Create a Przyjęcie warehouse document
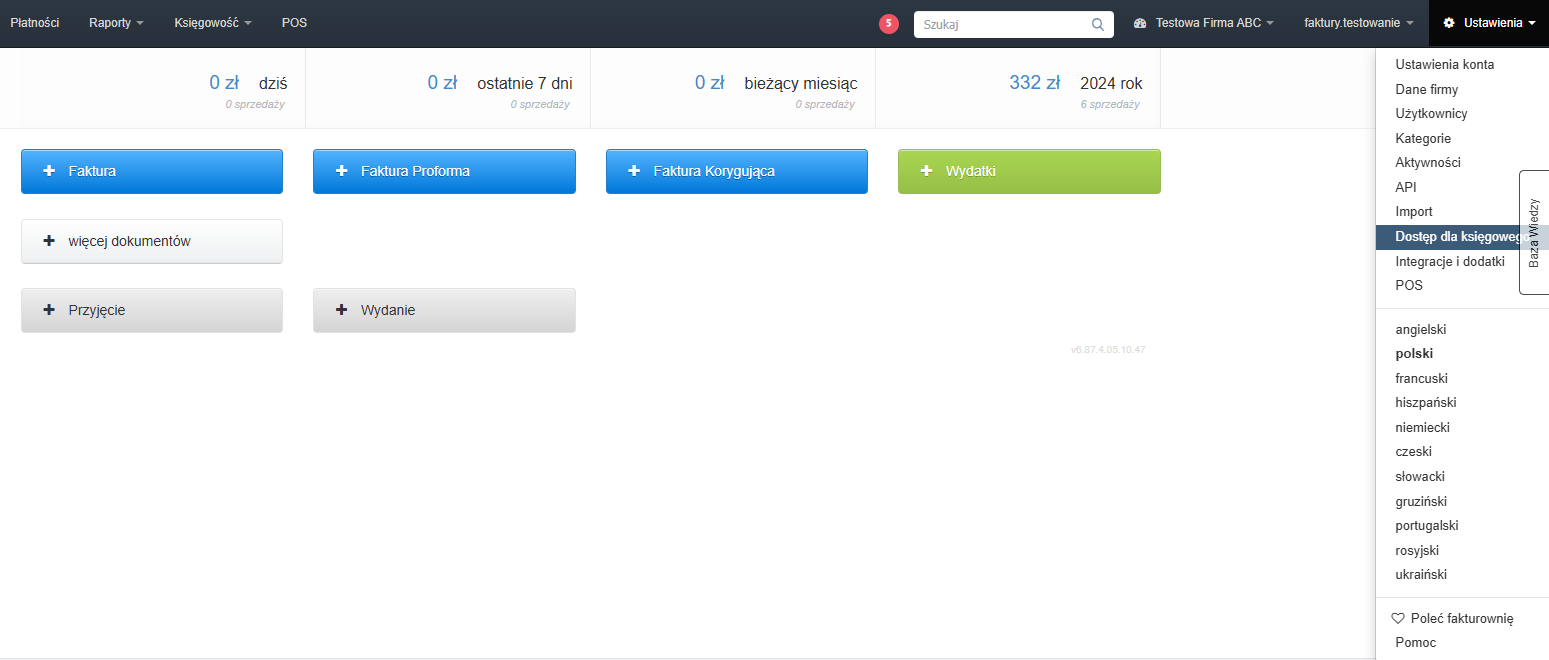 [x=152, y=310]
